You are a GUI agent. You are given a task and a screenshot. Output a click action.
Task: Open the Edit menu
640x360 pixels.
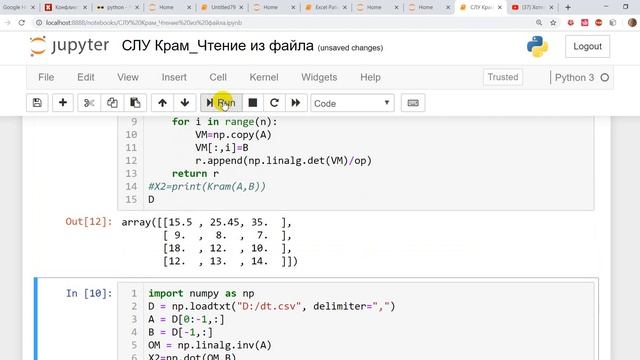click(x=86, y=77)
